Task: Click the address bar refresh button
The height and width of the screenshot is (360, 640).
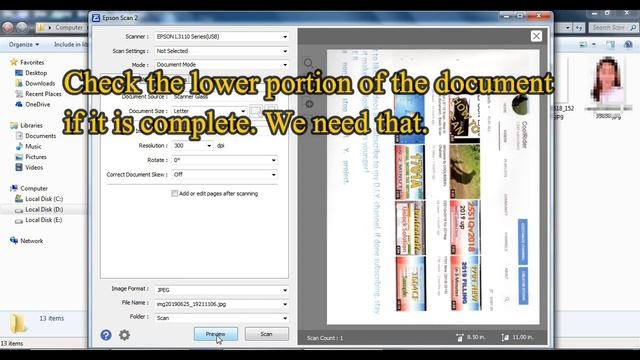Action: point(579,27)
